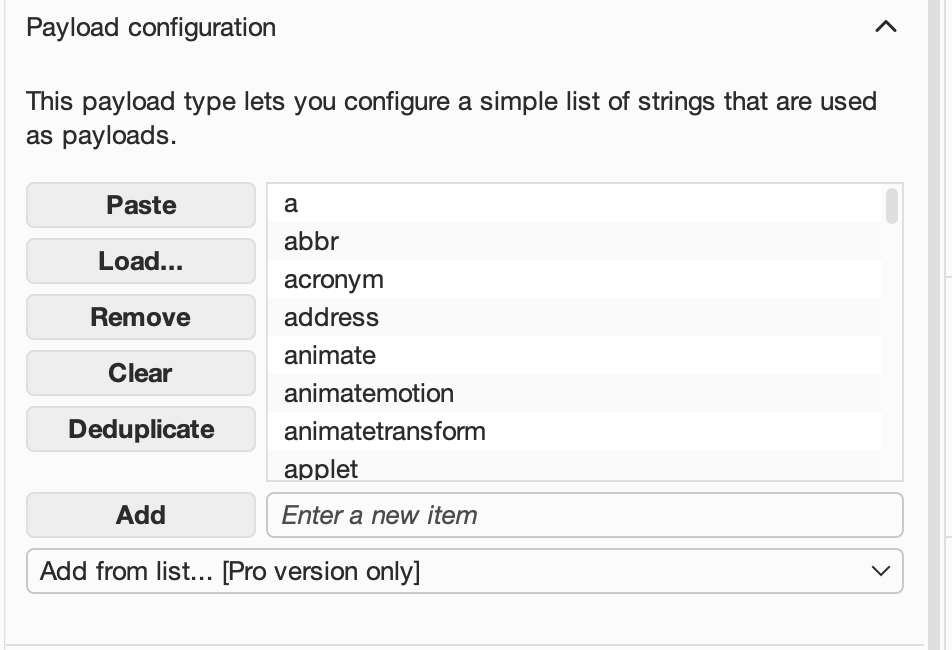
Task: Click the Paste button
Action: [141, 205]
